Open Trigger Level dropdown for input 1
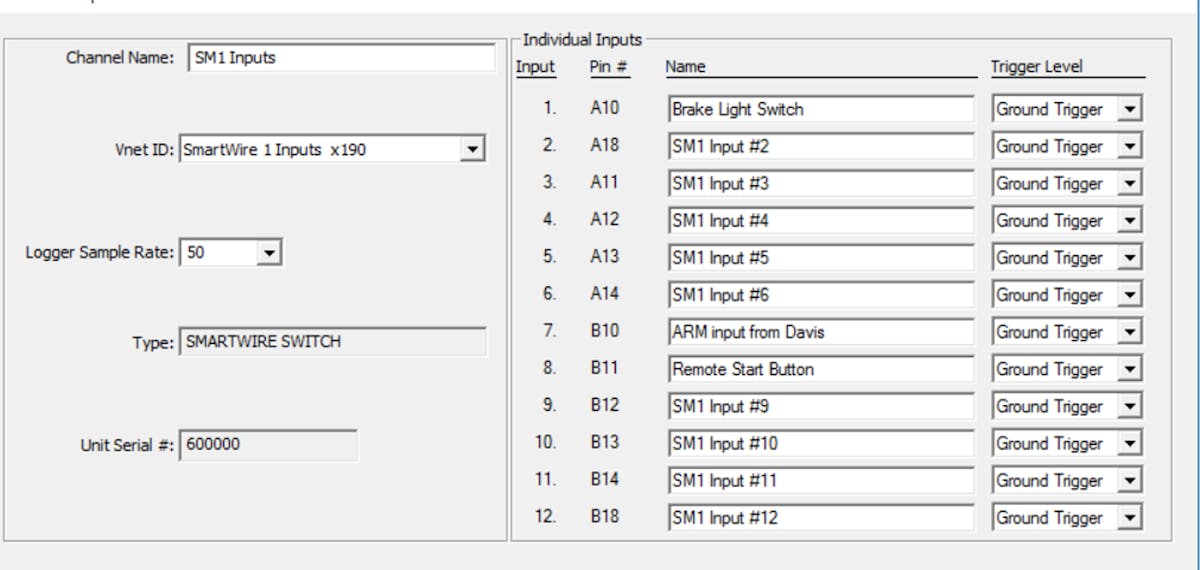Image resolution: width=1200 pixels, height=570 pixels. click(1129, 109)
